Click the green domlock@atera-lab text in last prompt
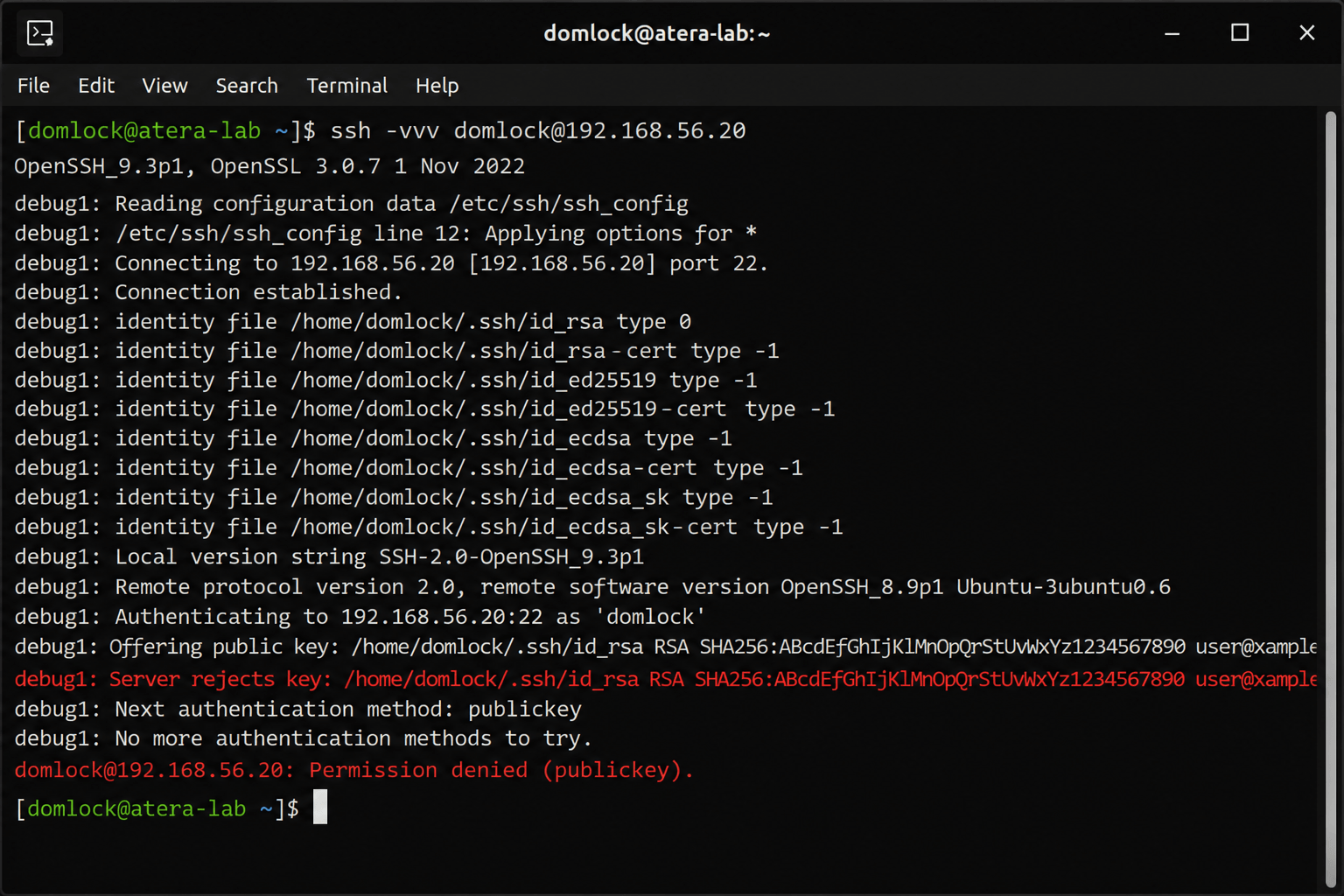Image resolution: width=1344 pixels, height=896 pixels. [x=136, y=808]
